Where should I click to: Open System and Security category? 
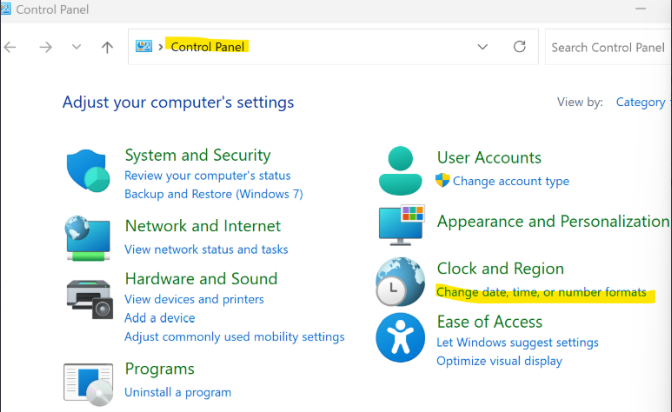point(198,155)
